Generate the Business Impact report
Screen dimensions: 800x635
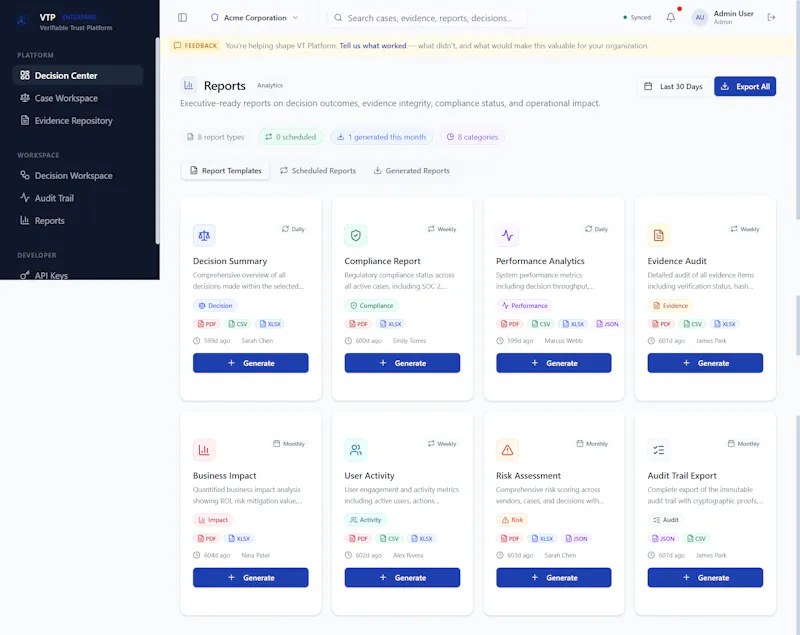click(251, 577)
